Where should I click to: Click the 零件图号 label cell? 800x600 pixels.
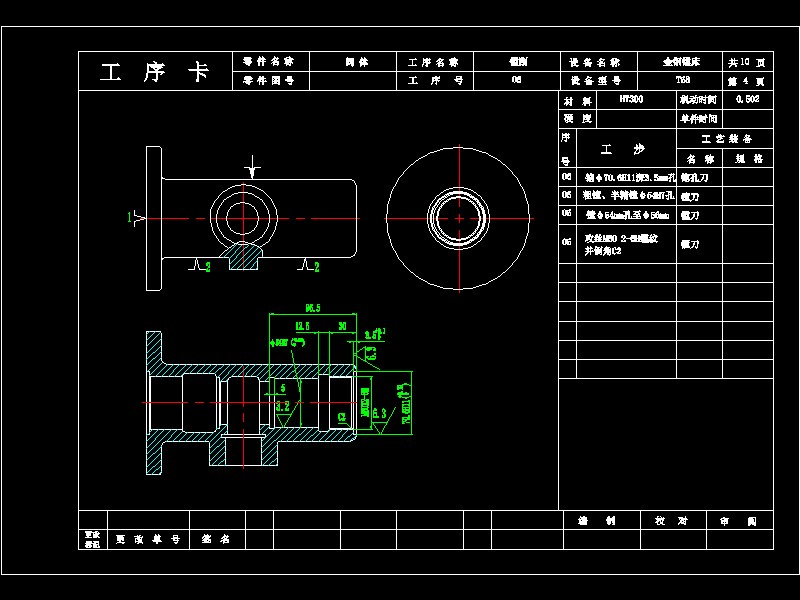click(270, 81)
